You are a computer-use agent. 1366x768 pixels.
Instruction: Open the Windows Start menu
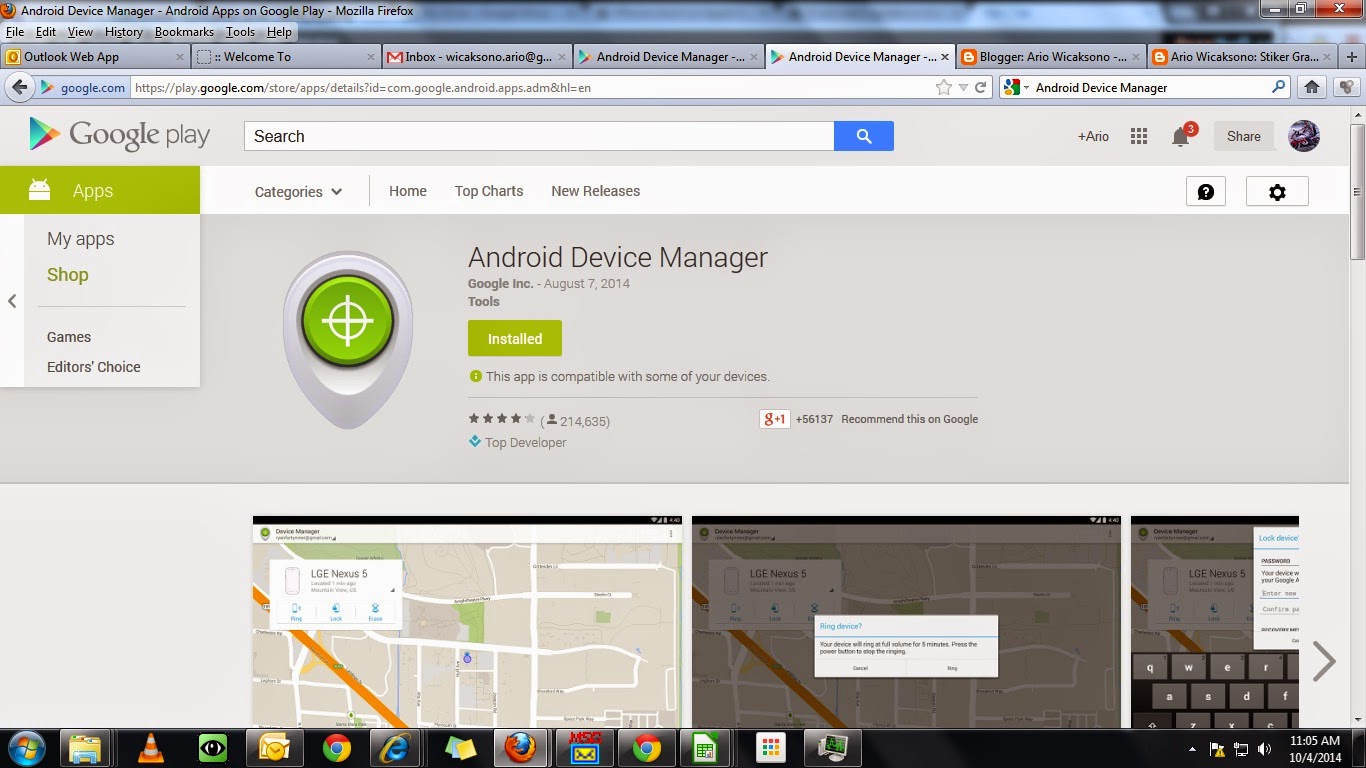(26, 748)
